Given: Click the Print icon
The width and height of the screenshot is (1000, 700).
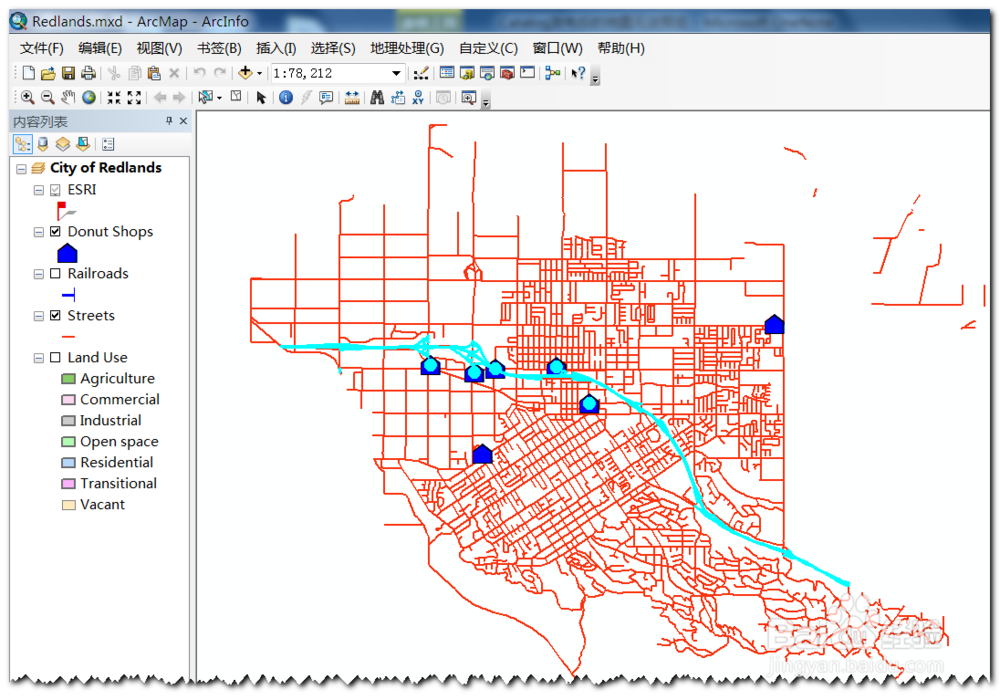Looking at the screenshot, I should tap(88, 73).
